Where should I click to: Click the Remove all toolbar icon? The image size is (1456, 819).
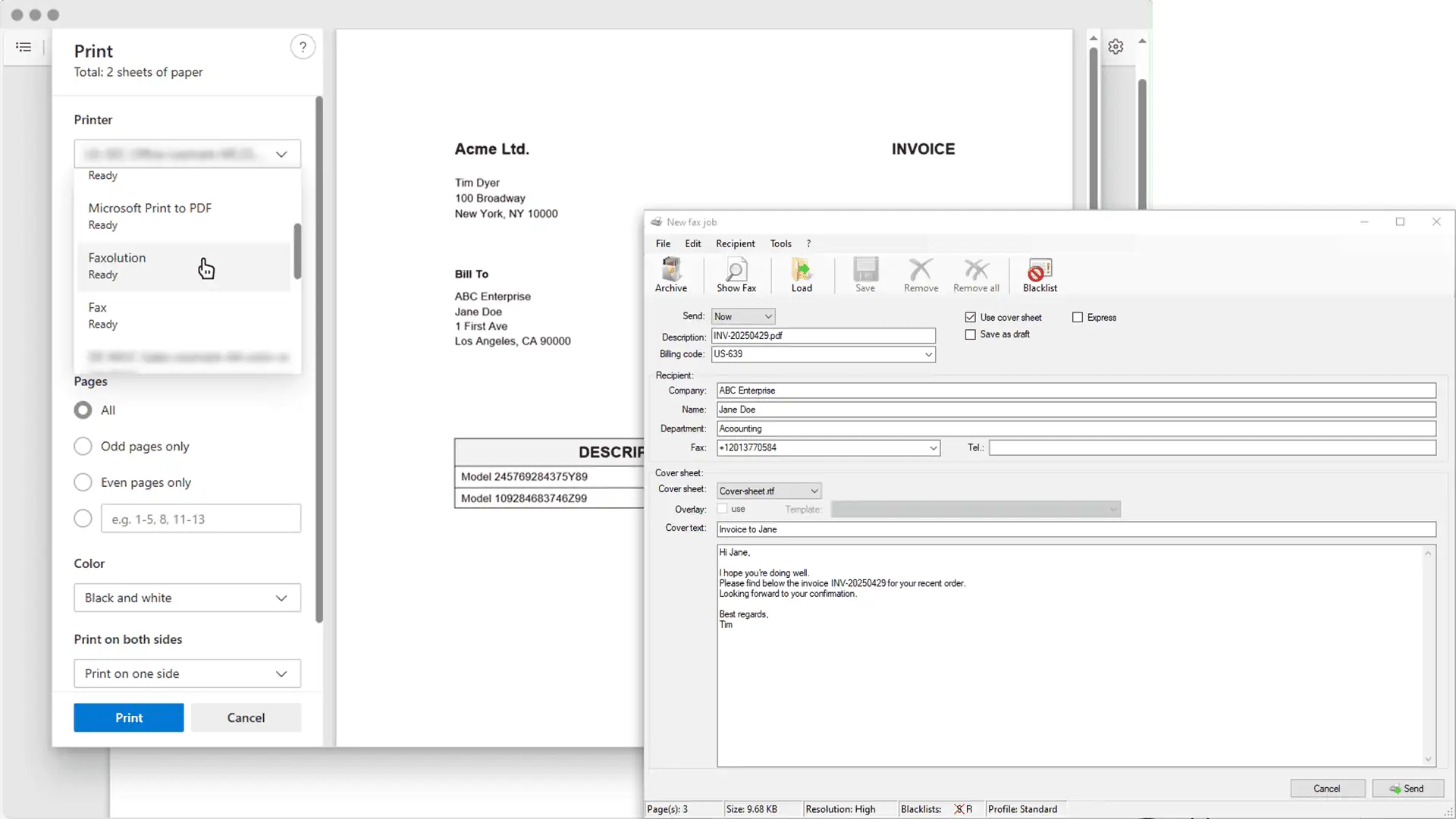(976, 275)
